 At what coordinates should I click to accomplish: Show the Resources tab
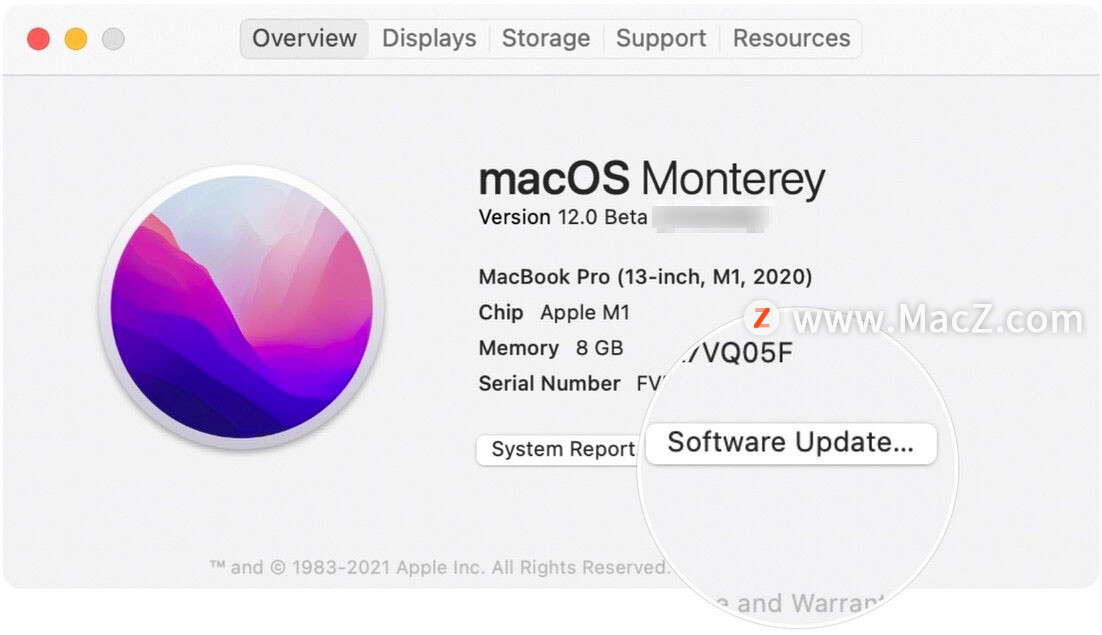pyautogui.click(x=791, y=38)
